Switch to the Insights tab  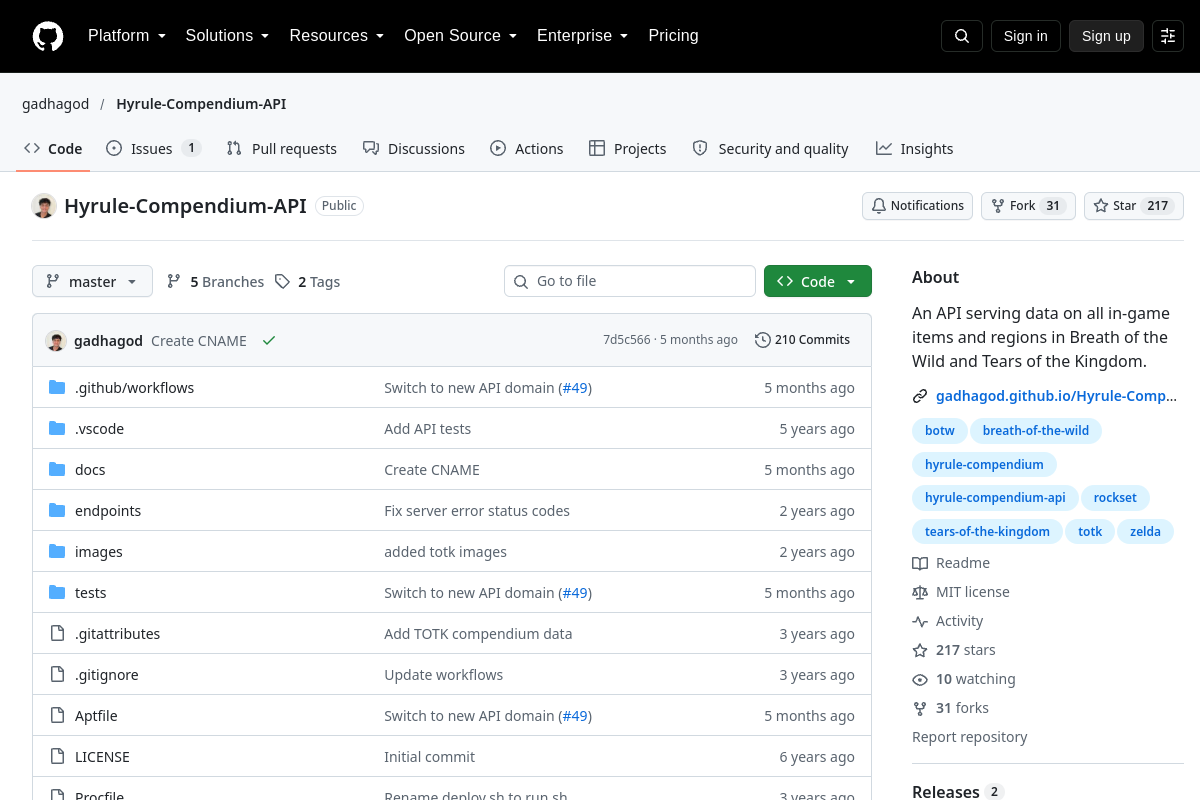coord(915,149)
